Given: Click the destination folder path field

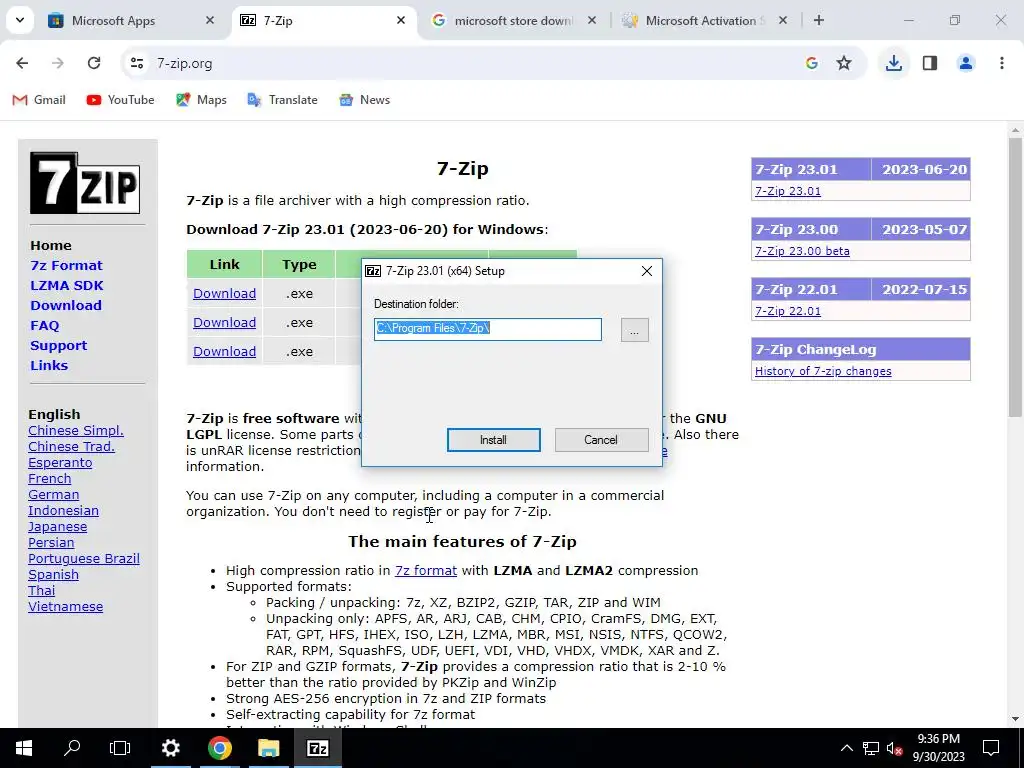Looking at the screenshot, I should coord(488,329).
